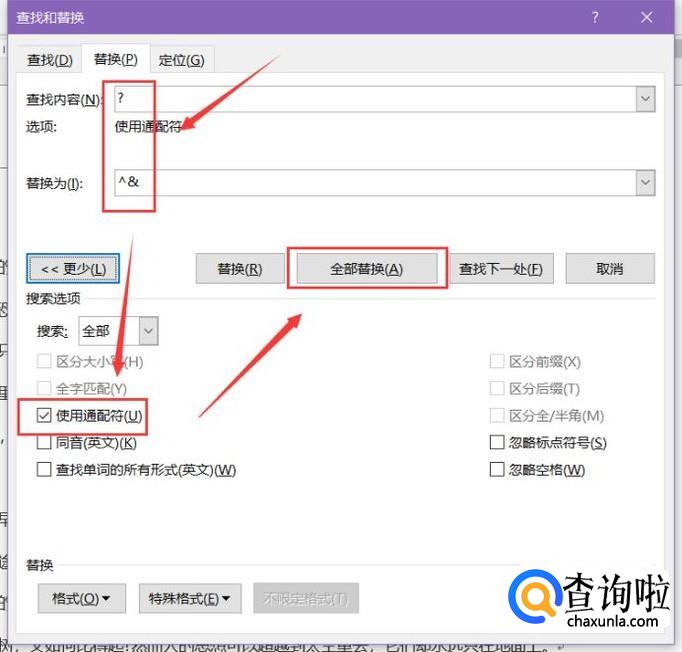Viewport: 682px width, 652px height.
Task: Click 查找下一处(F) button
Action: point(501,269)
